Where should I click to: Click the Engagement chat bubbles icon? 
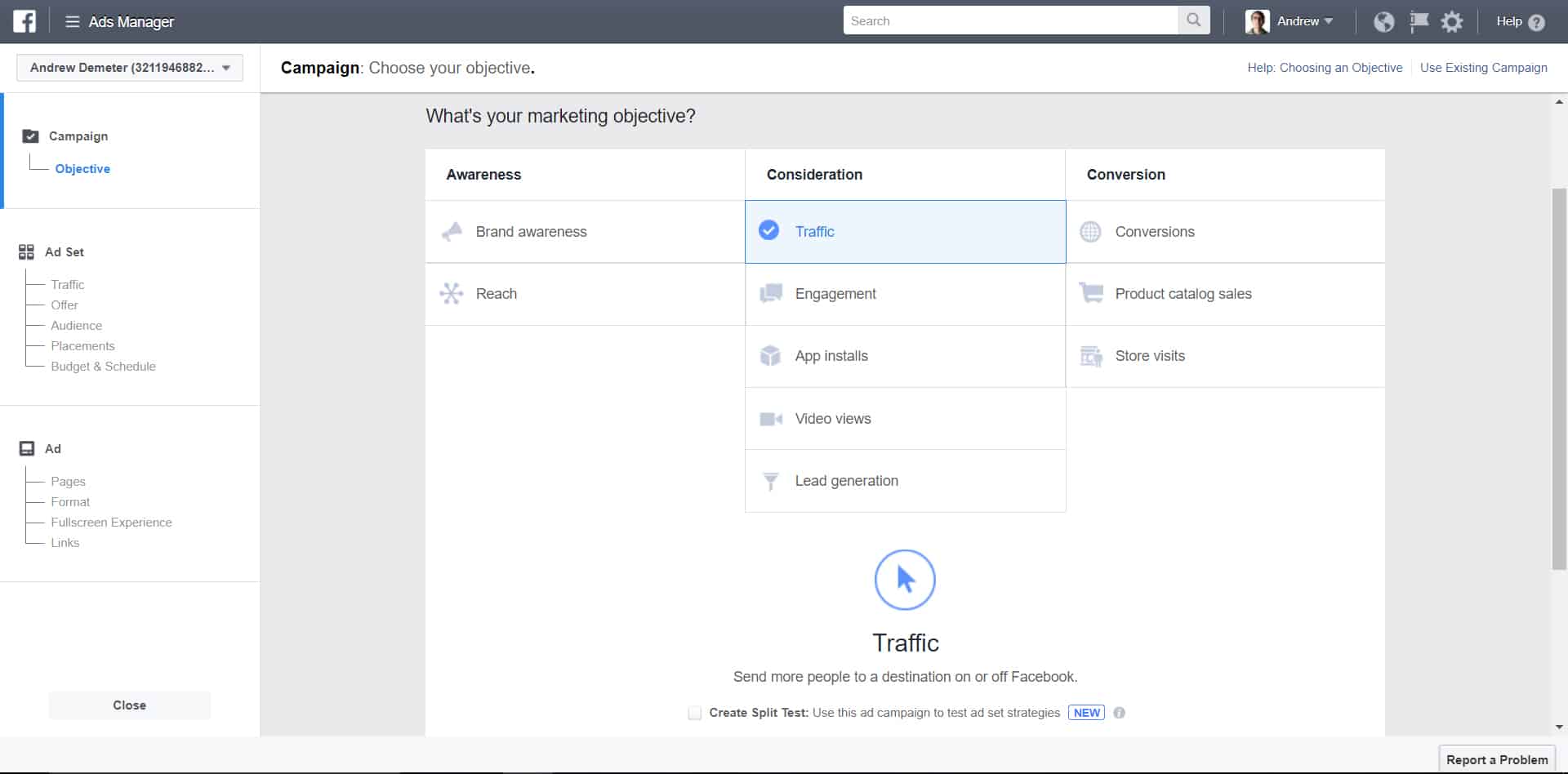(x=771, y=294)
